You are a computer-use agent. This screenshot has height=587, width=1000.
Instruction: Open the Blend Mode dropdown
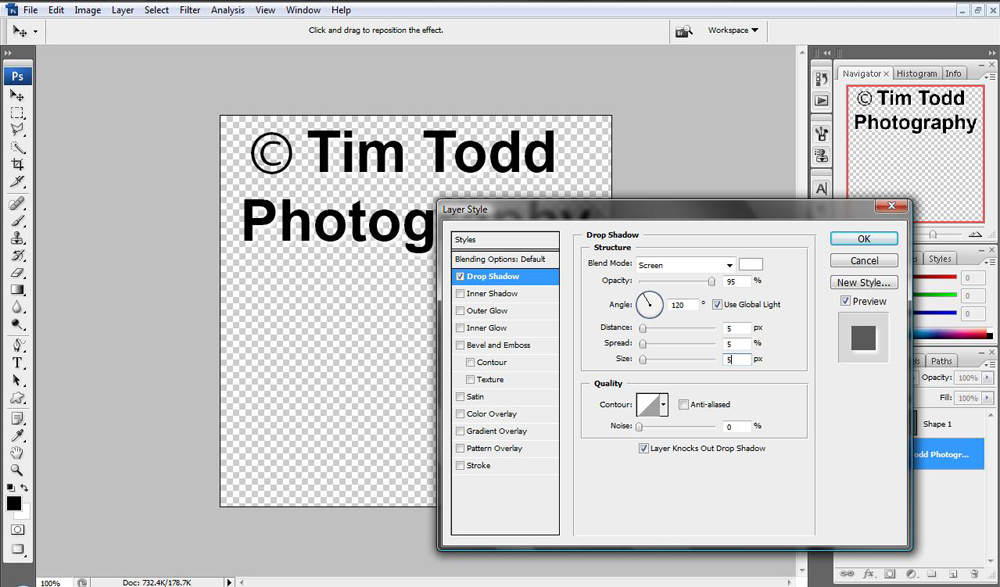686,265
